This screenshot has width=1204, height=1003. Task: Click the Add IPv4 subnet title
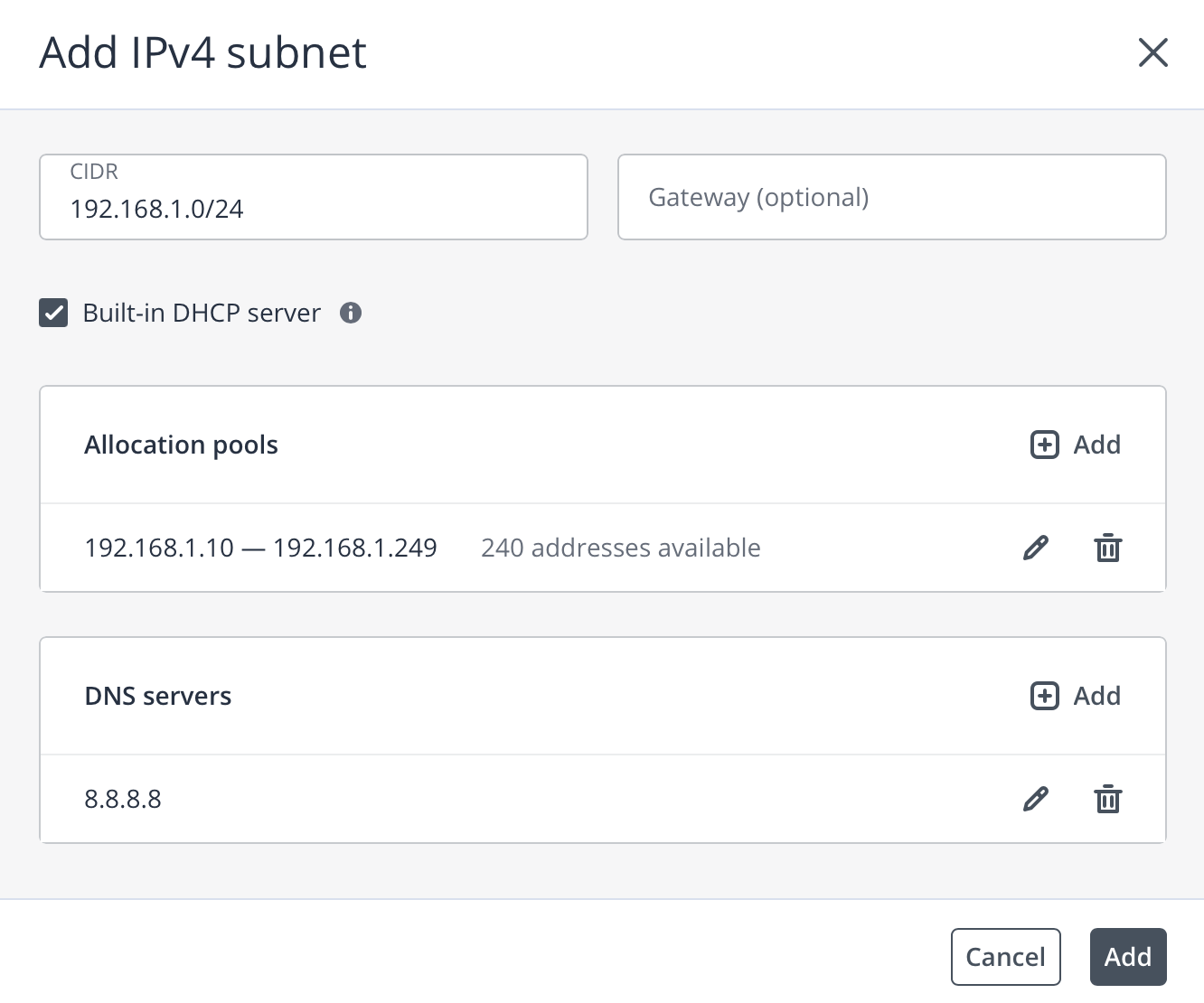[x=203, y=52]
